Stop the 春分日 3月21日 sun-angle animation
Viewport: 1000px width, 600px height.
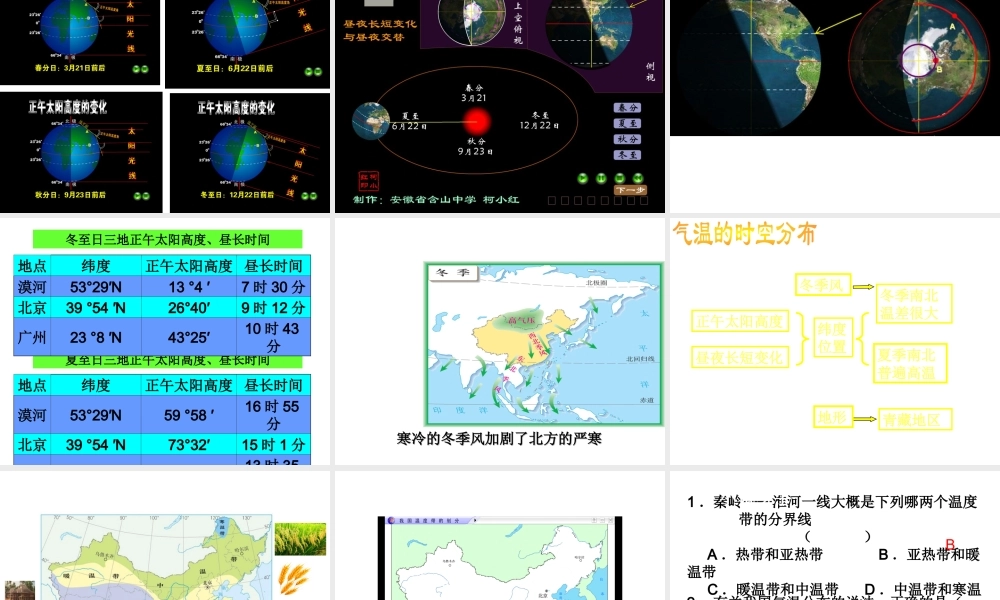coord(145,69)
